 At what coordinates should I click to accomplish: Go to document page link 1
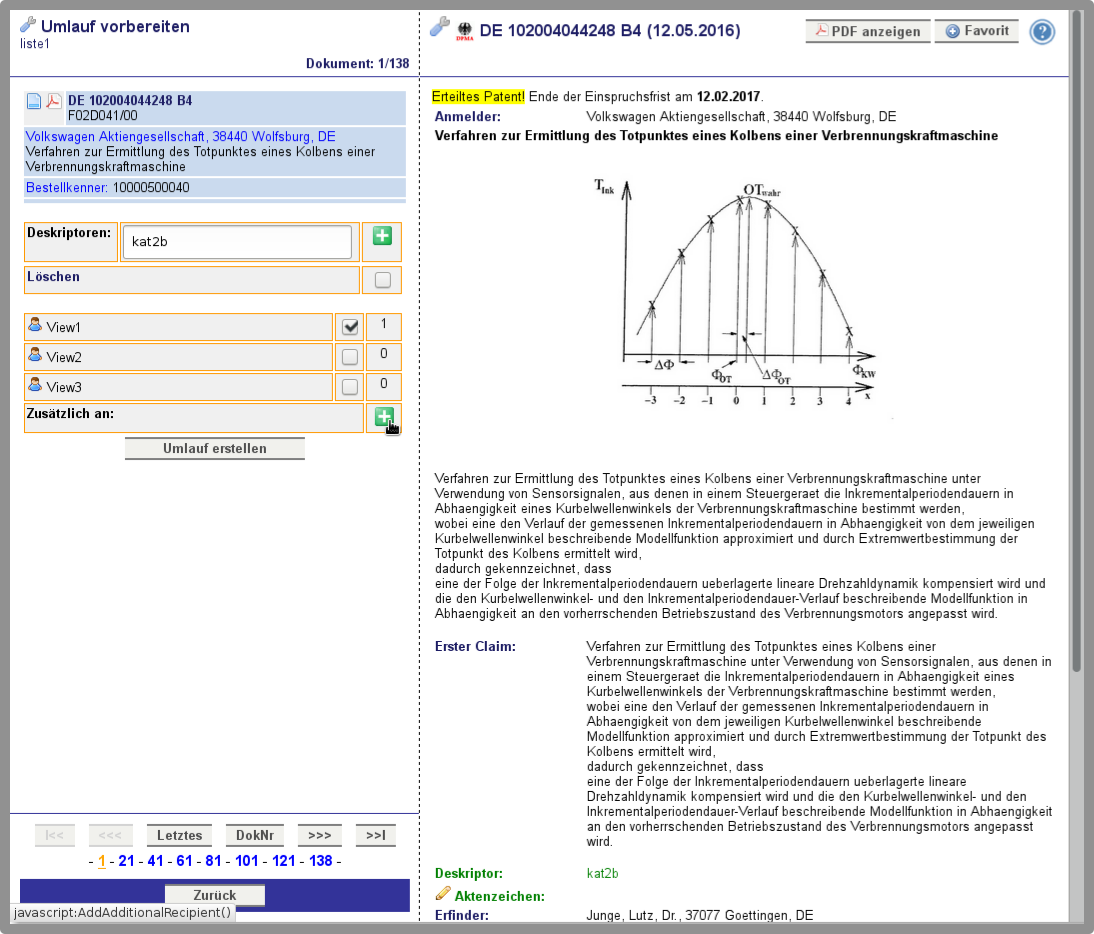[102, 861]
